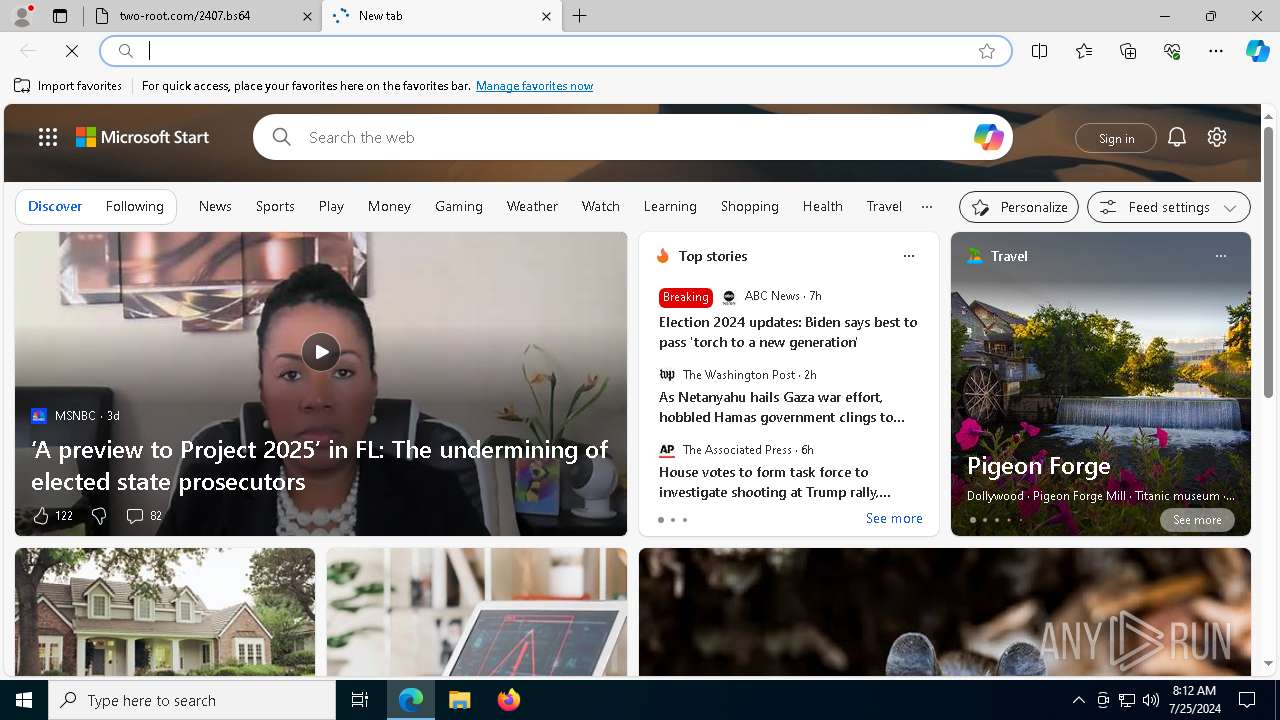Click Copilot icon in web search box
This screenshot has height=720, width=1280.
pyautogui.click(x=988, y=137)
